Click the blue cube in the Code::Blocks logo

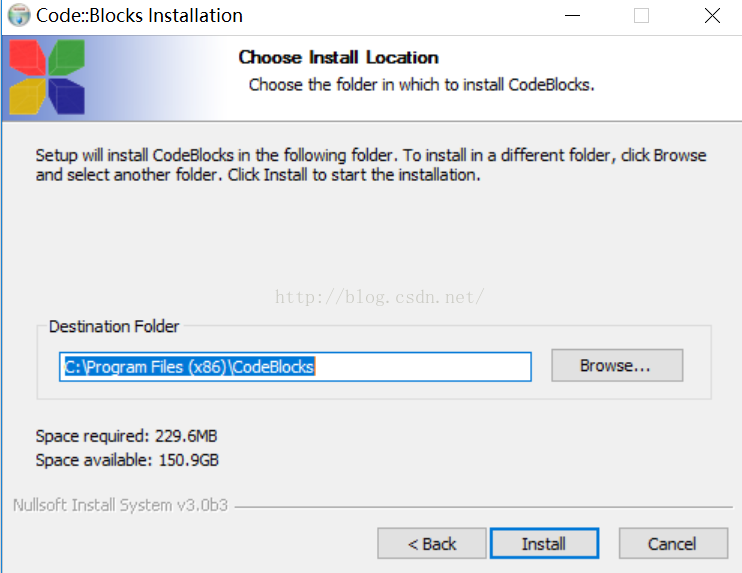[67, 97]
